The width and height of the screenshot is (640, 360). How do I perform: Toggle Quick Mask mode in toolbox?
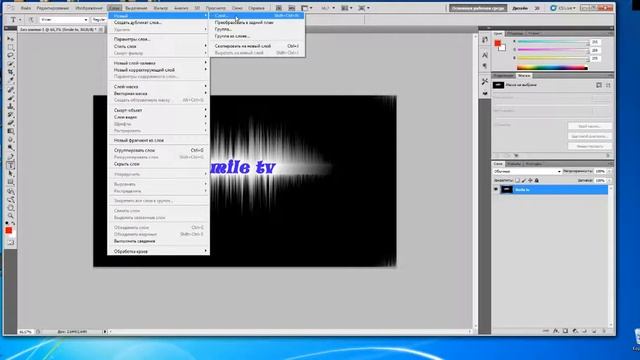(x=11, y=242)
